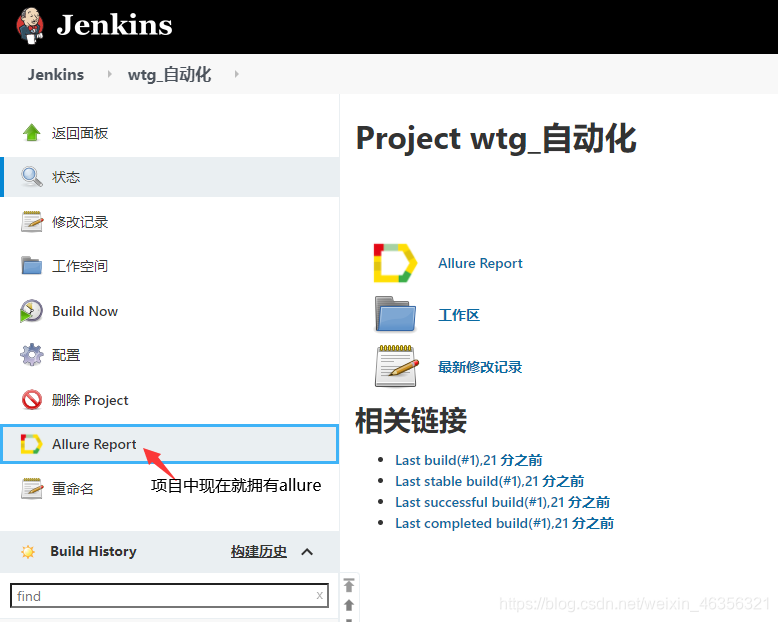Open 工作区 link
This screenshot has width=778, height=622.
[x=459, y=315]
